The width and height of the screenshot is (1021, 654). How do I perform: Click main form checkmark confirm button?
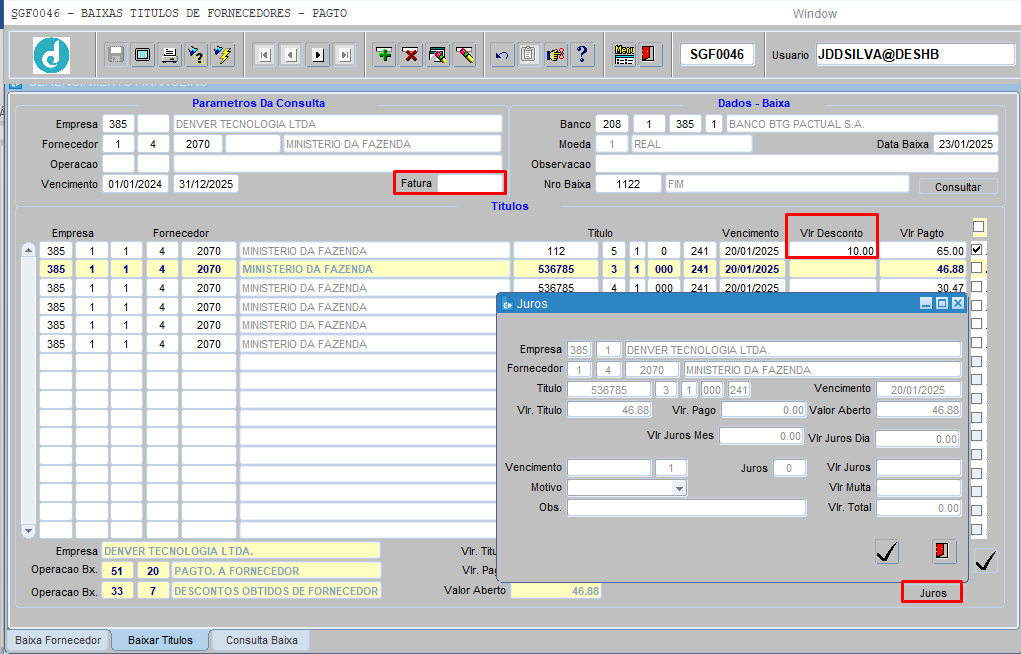[x=986, y=560]
